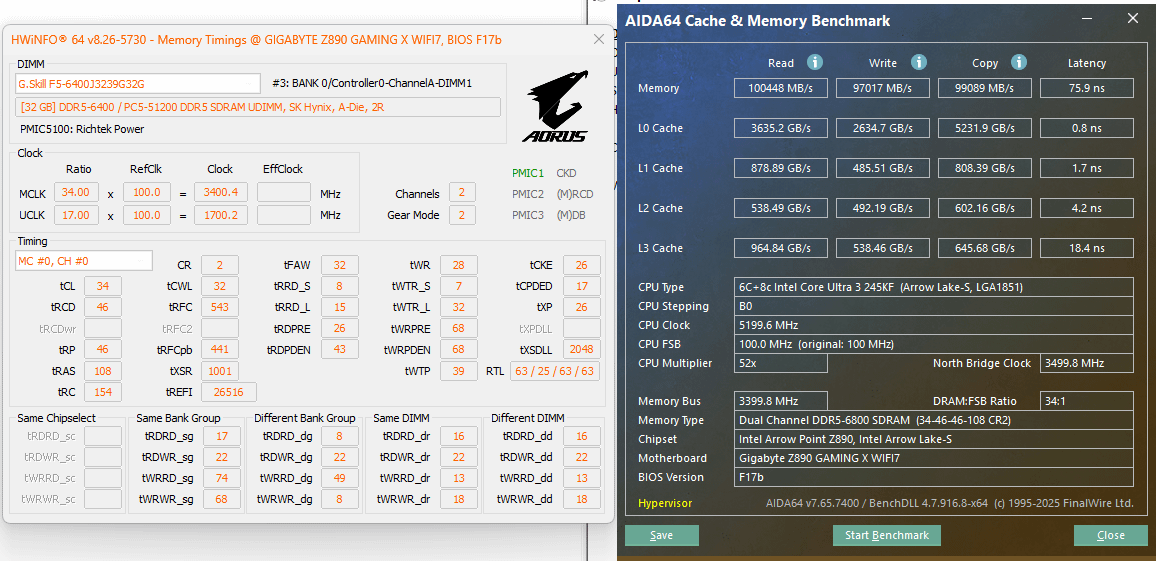
Task: Click the CPU Stepping B0 field
Action: [x=934, y=306]
